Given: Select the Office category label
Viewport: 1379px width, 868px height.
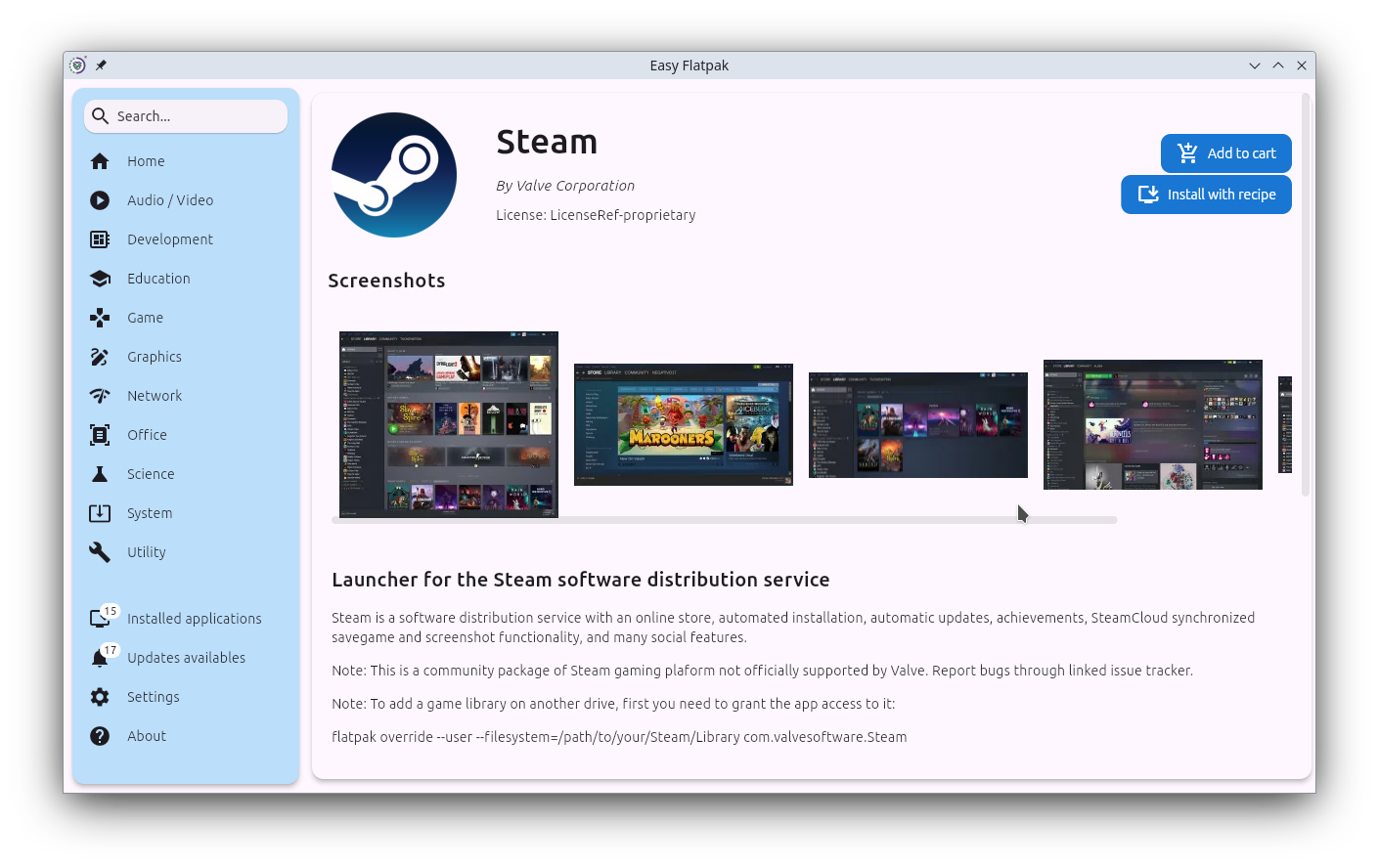Looking at the screenshot, I should coord(147,435).
